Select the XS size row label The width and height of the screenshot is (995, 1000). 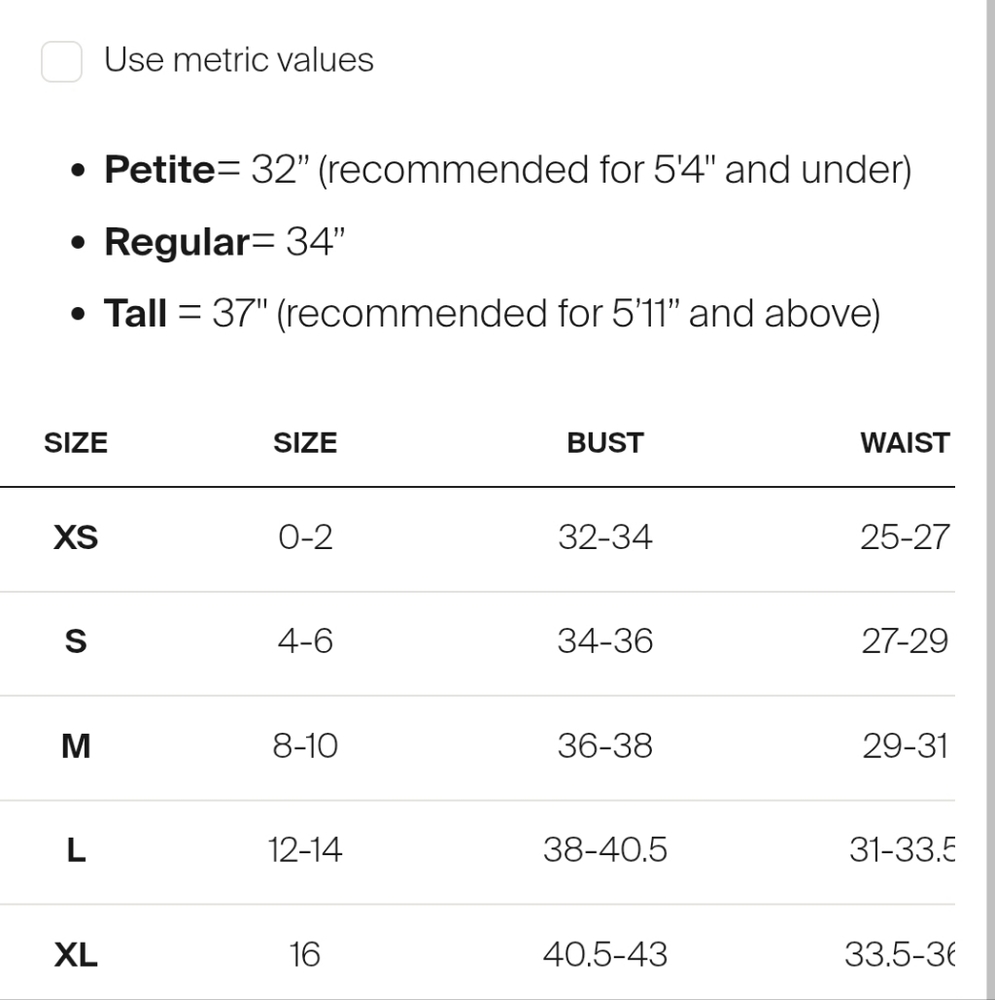point(75,537)
